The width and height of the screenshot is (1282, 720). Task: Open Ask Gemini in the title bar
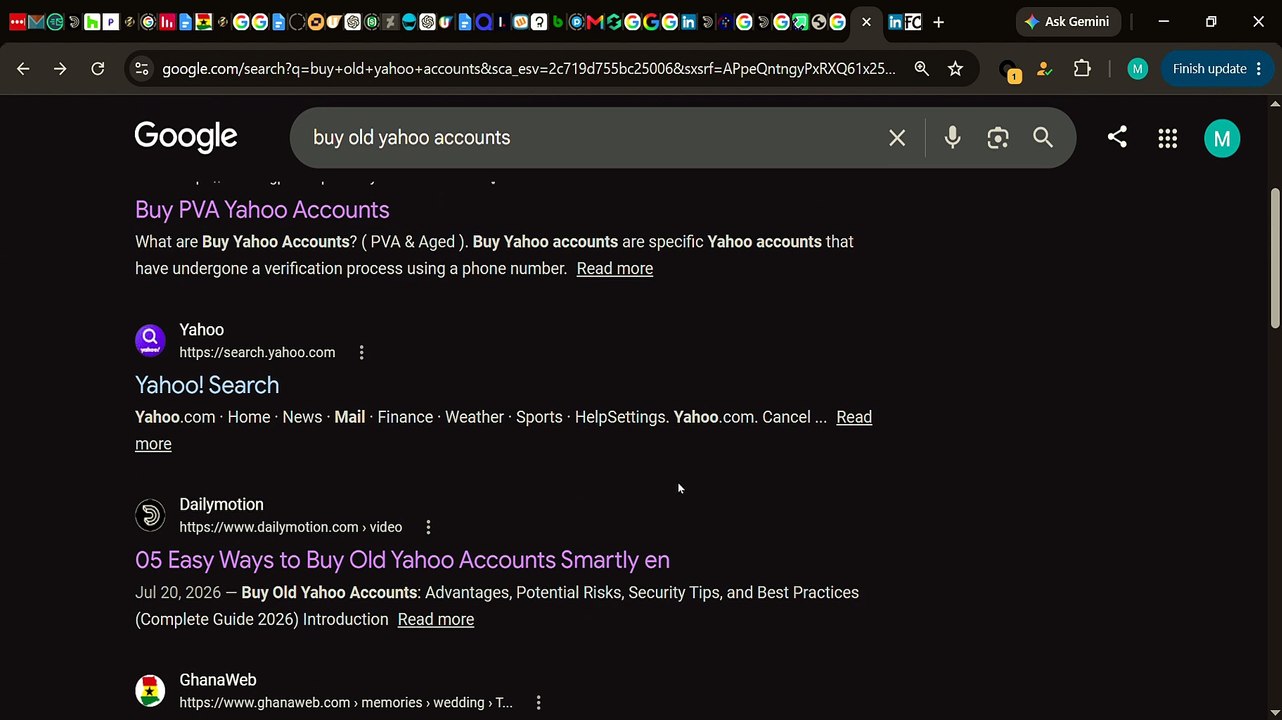pyautogui.click(x=1067, y=22)
